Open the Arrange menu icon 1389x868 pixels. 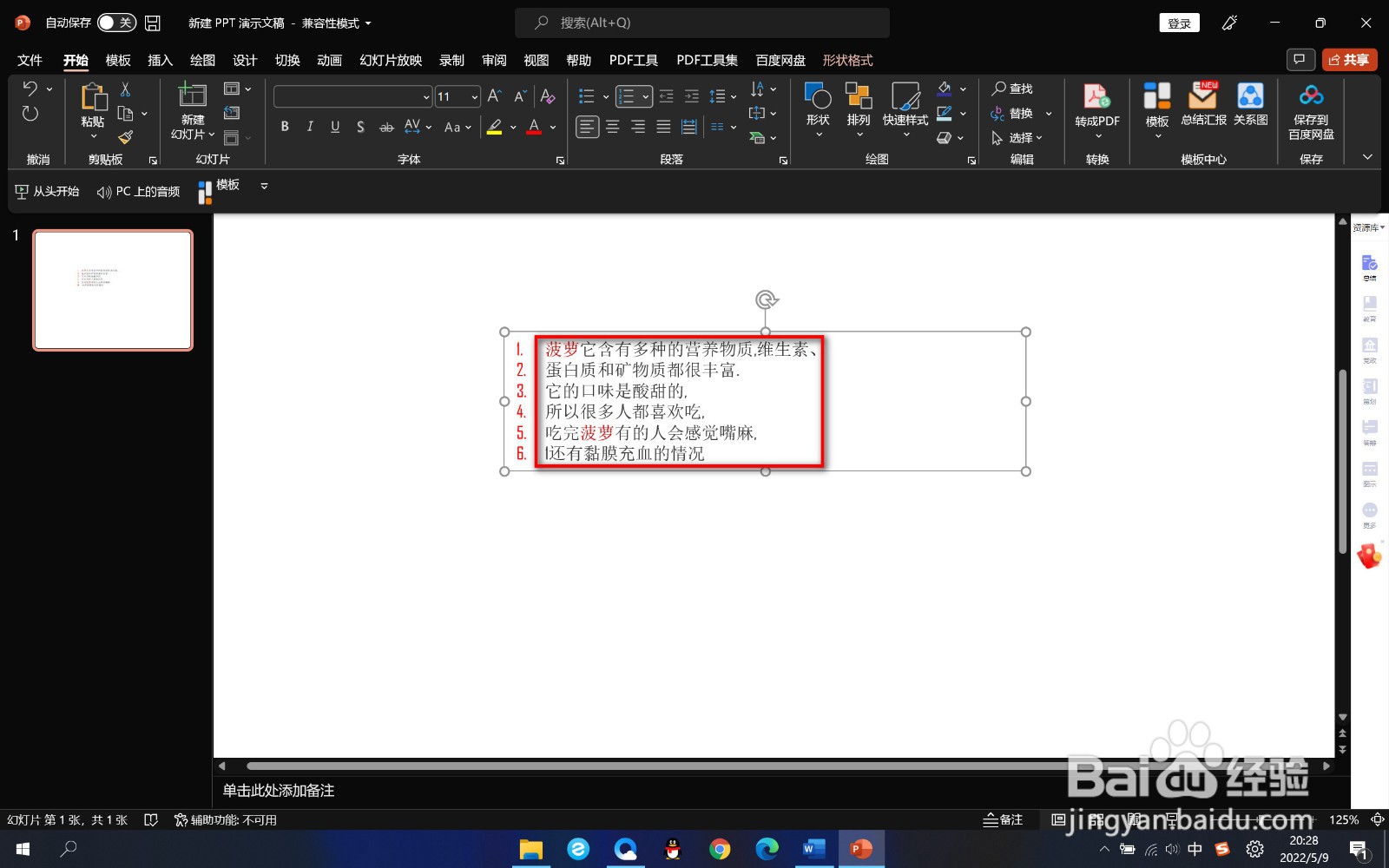(859, 108)
